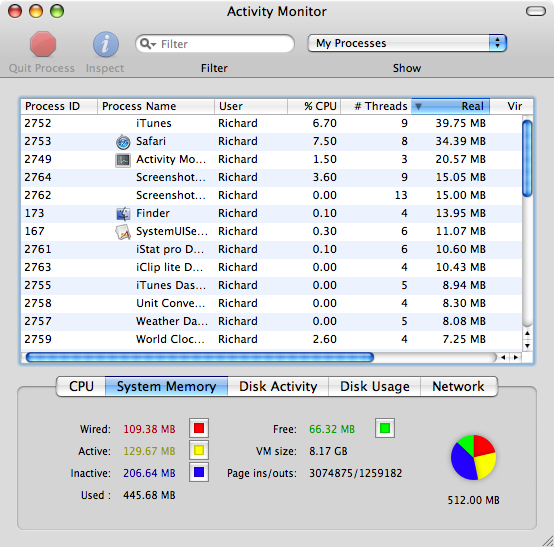Select the SystemUISe... process name

pyautogui.click(x=172, y=231)
